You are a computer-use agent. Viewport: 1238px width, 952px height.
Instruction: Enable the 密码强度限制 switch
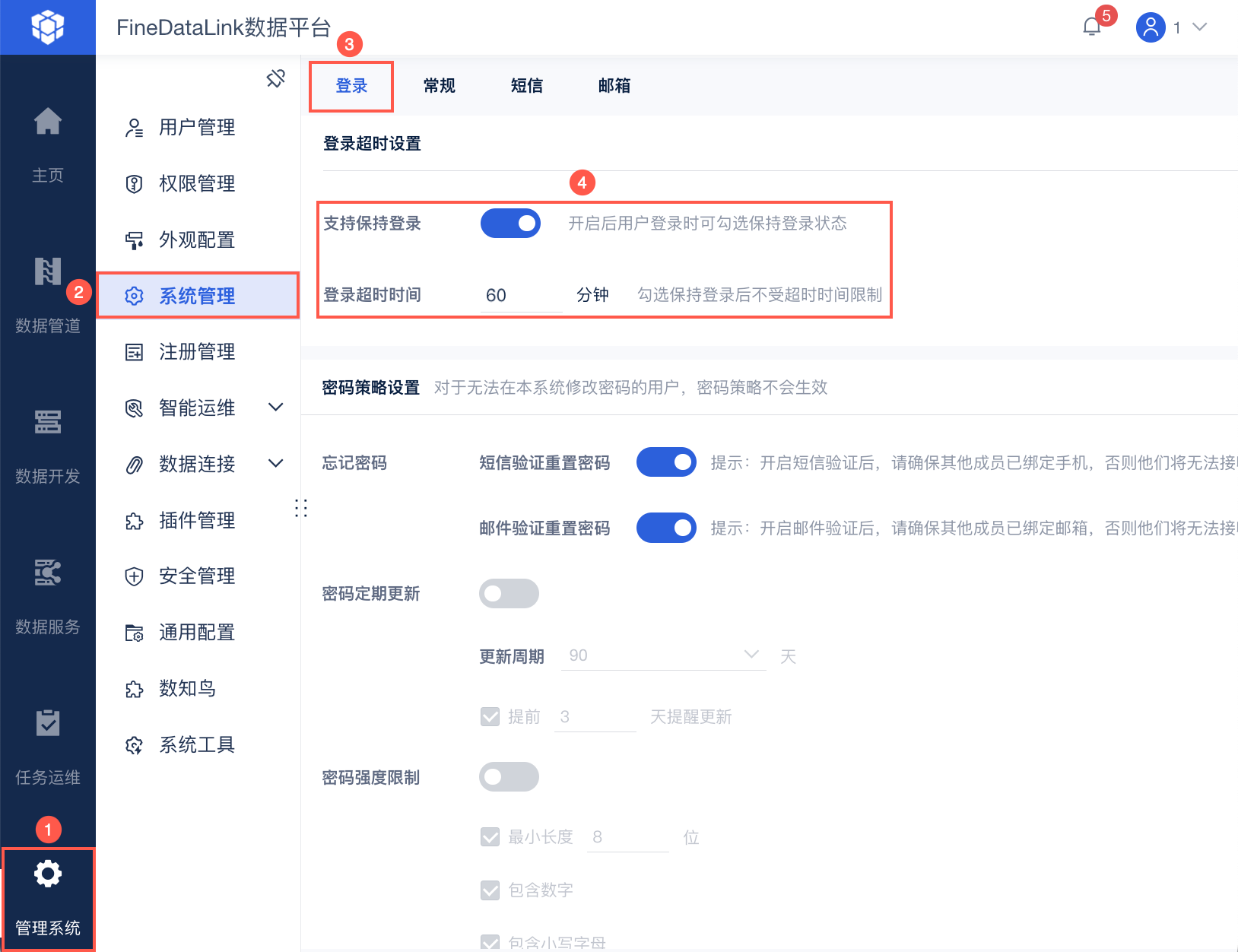(509, 777)
